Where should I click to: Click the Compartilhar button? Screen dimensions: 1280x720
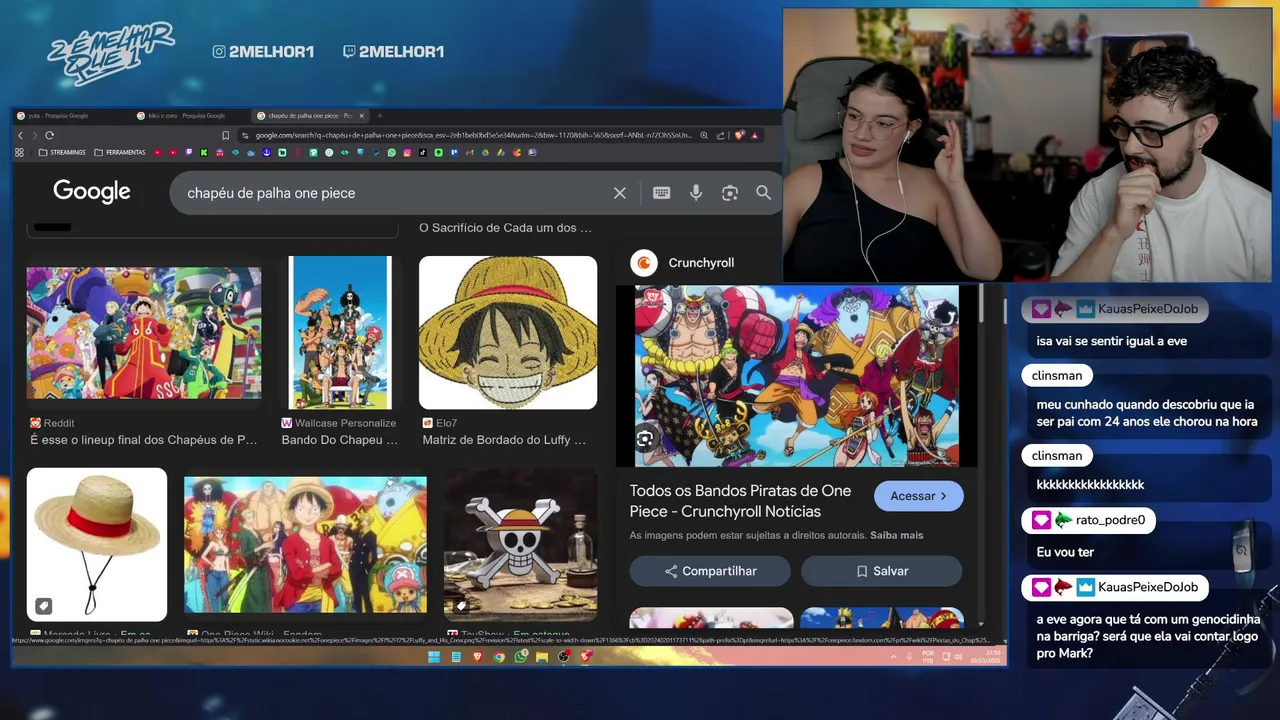pos(710,571)
